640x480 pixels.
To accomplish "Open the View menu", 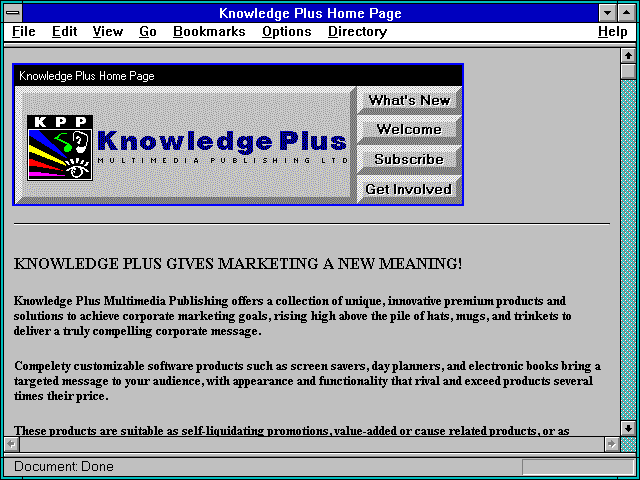I will (x=108, y=32).
